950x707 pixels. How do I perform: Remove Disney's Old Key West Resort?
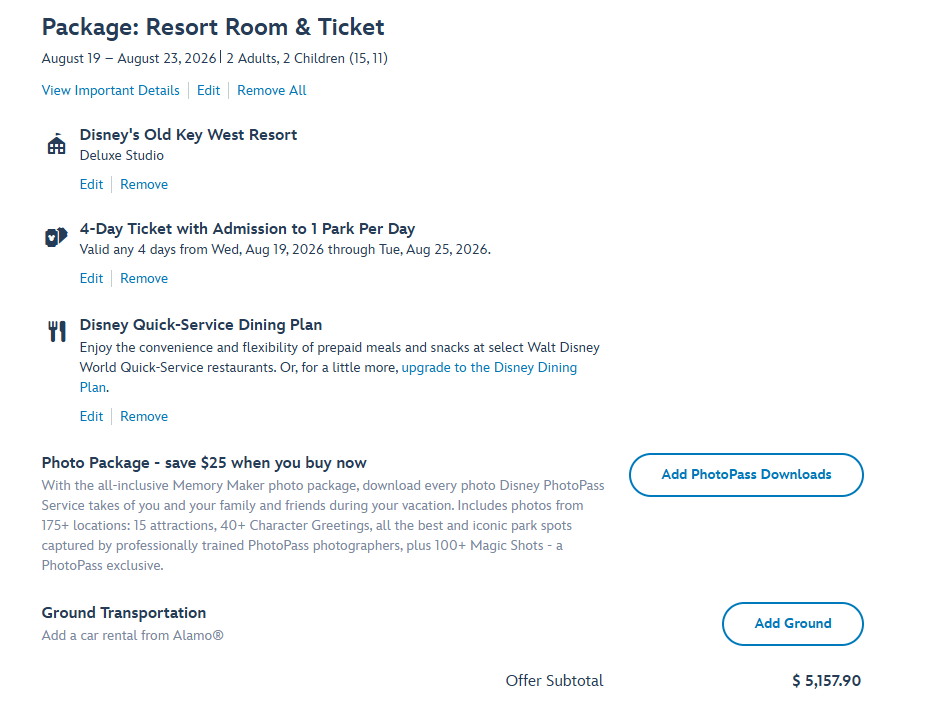(x=143, y=184)
